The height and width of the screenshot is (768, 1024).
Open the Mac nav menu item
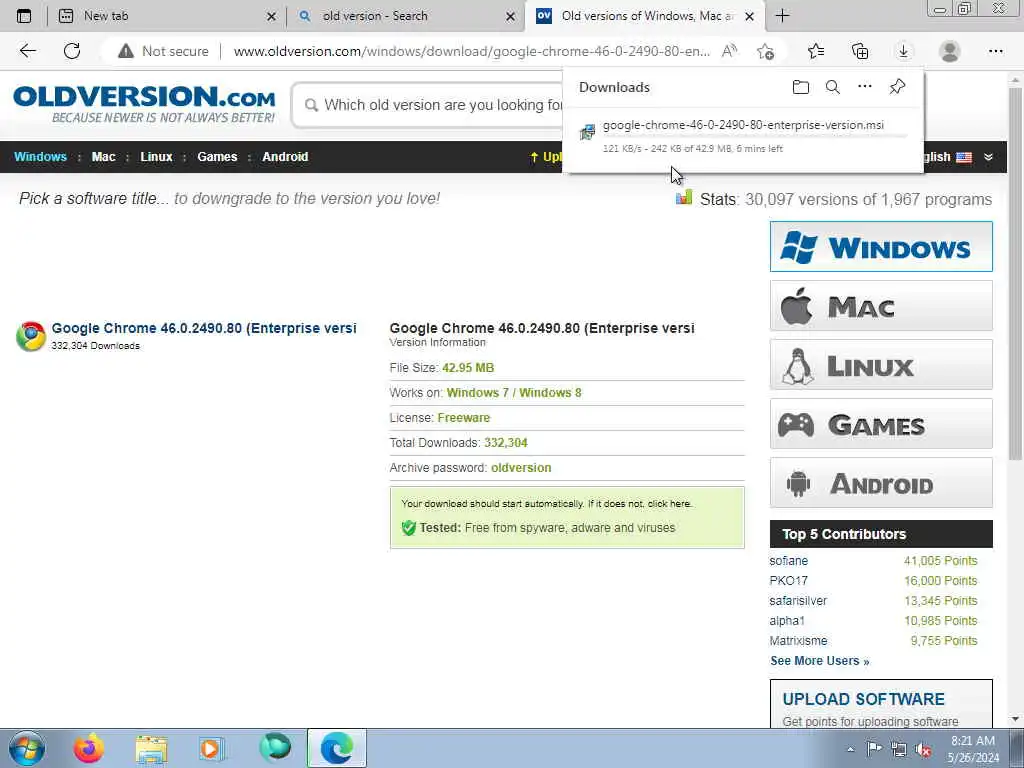(103, 157)
